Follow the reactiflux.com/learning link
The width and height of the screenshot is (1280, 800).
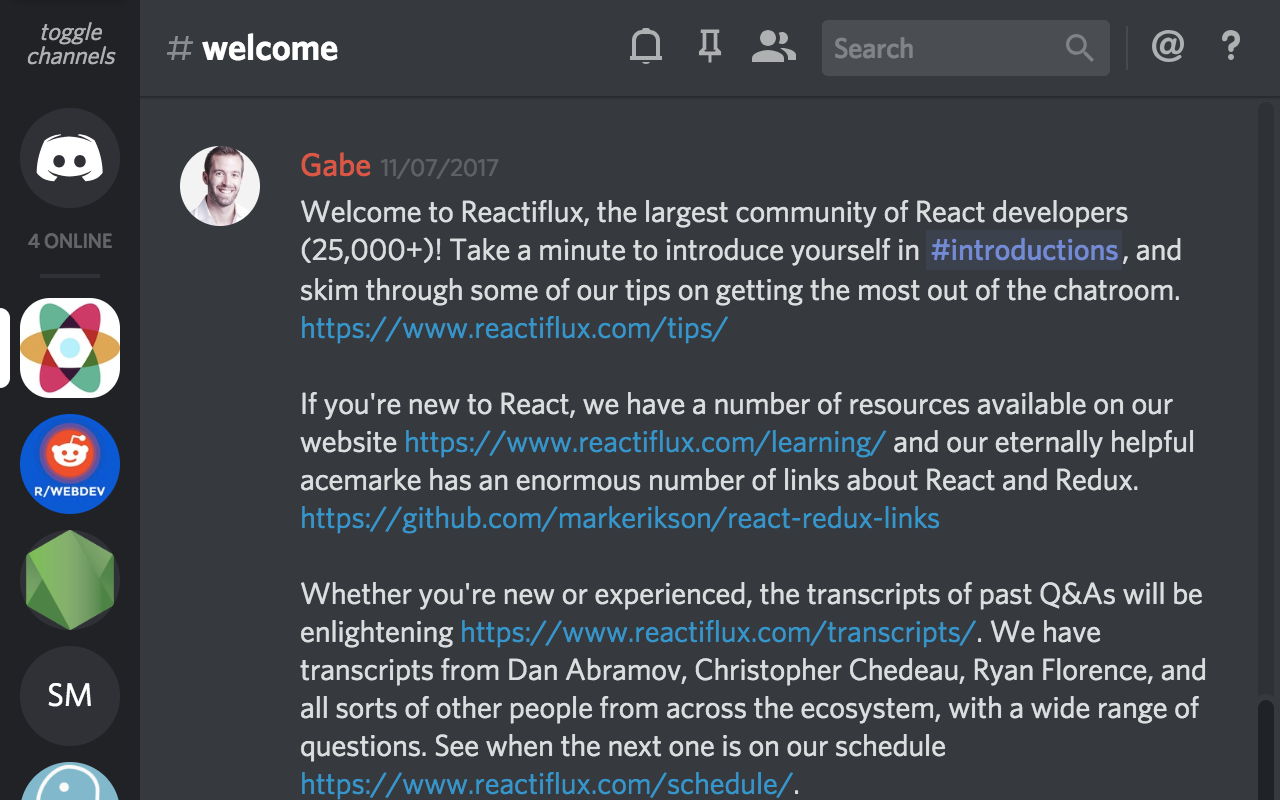pos(645,442)
